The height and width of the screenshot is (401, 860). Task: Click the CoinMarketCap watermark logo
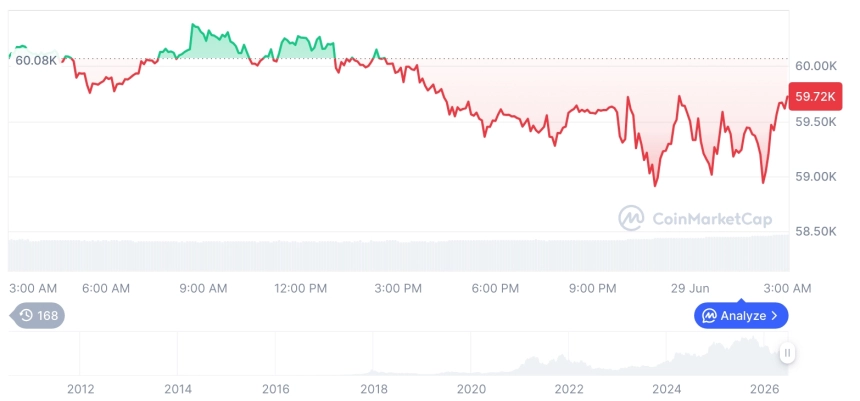(631, 218)
